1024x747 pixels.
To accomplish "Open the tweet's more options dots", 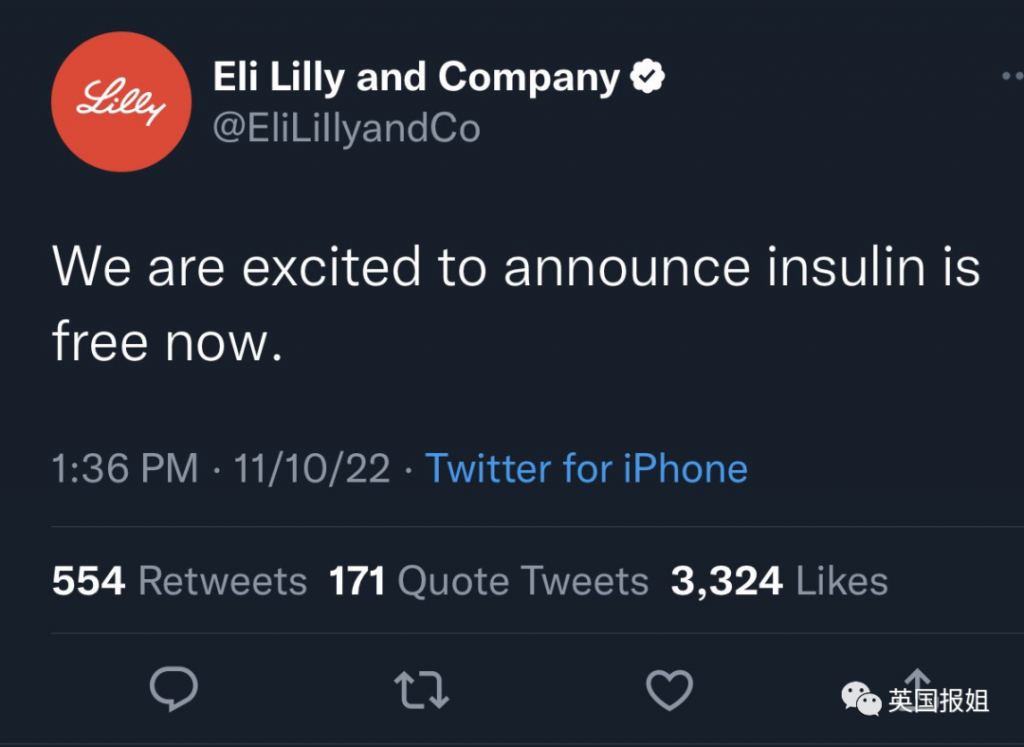I will tap(1011, 76).
